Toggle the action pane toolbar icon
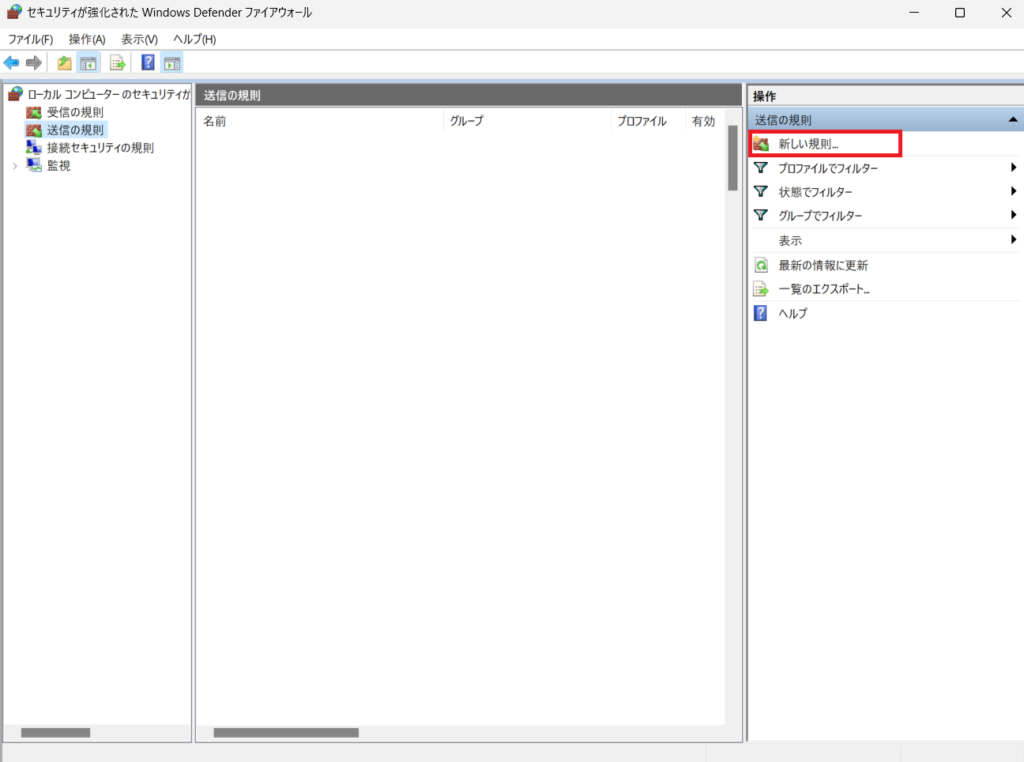The height and width of the screenshot is (762, 1024). [172, 63]
